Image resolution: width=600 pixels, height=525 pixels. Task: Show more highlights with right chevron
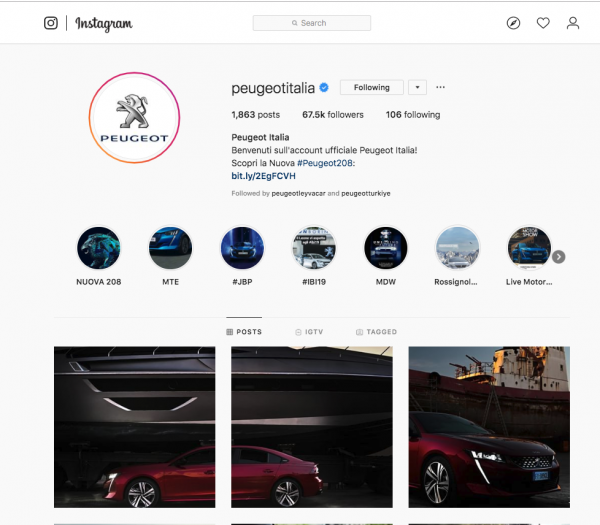pos(559,257)
